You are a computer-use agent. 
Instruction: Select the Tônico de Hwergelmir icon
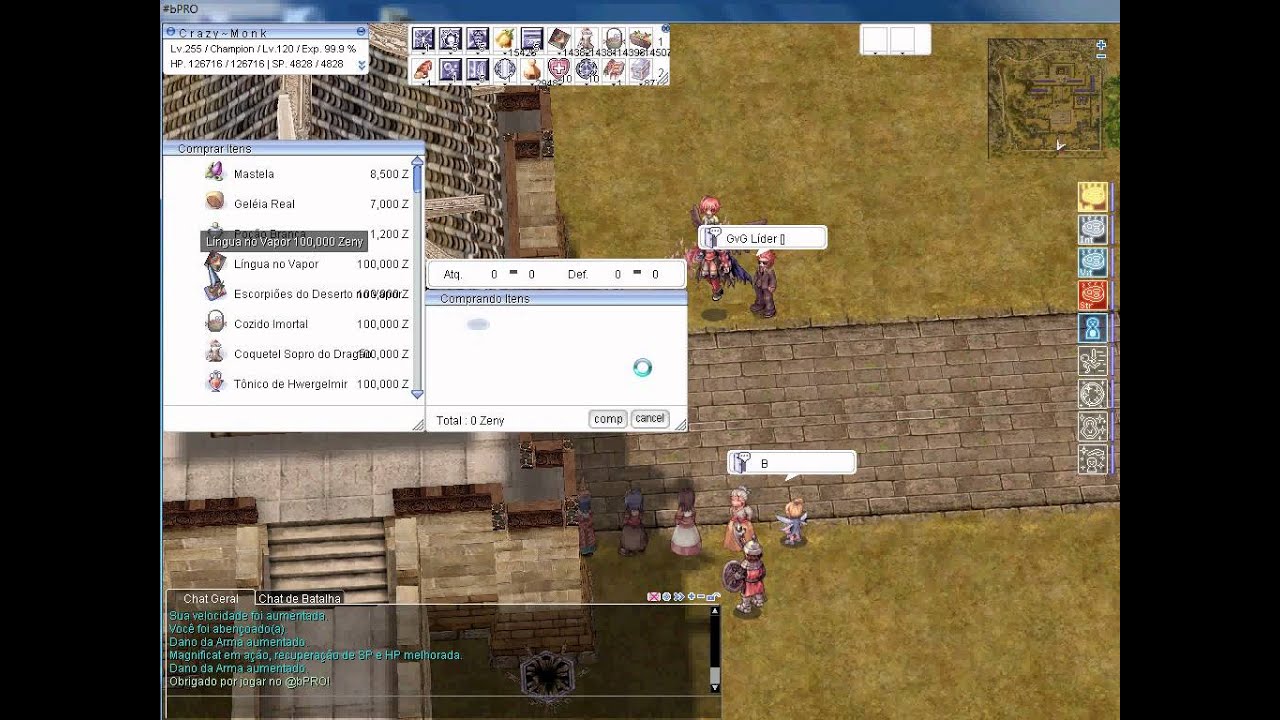click(214, 382)
